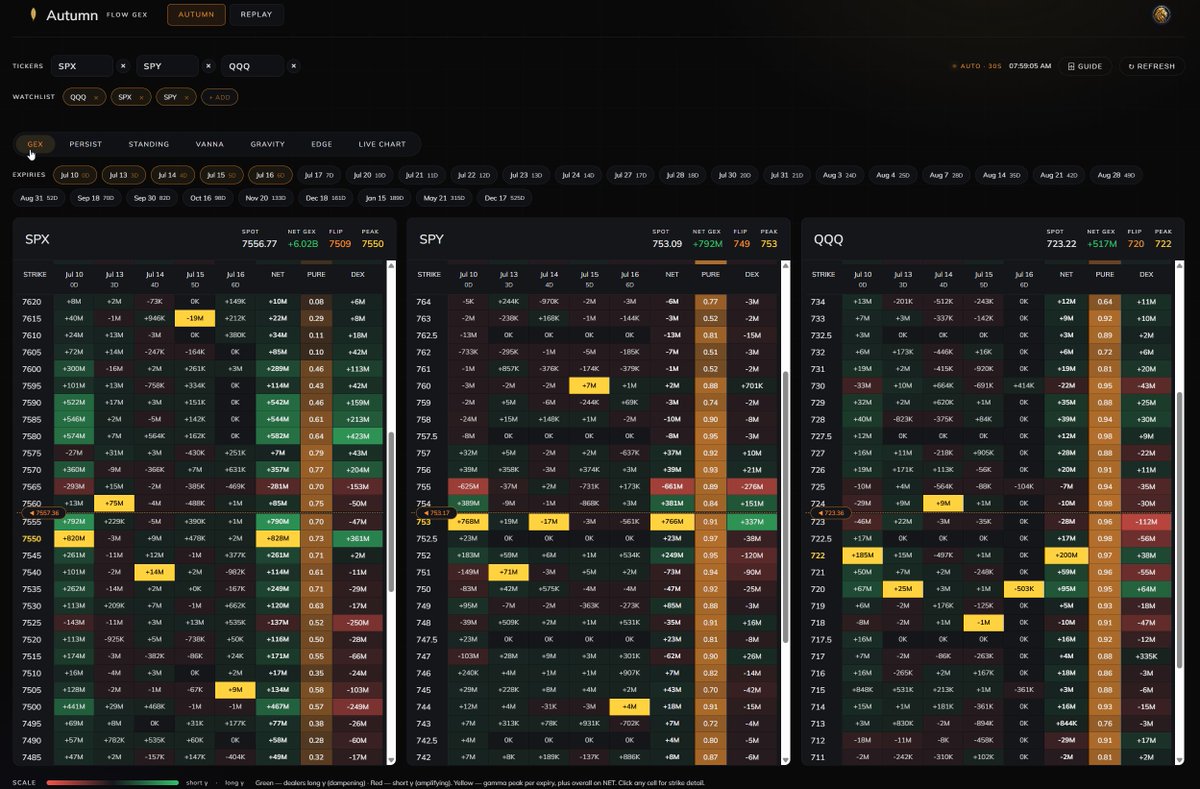Image resolution: width=1200 pixels, height=789 pixels.
Task: Open the Guide button
Action: tap(1085, 66)
